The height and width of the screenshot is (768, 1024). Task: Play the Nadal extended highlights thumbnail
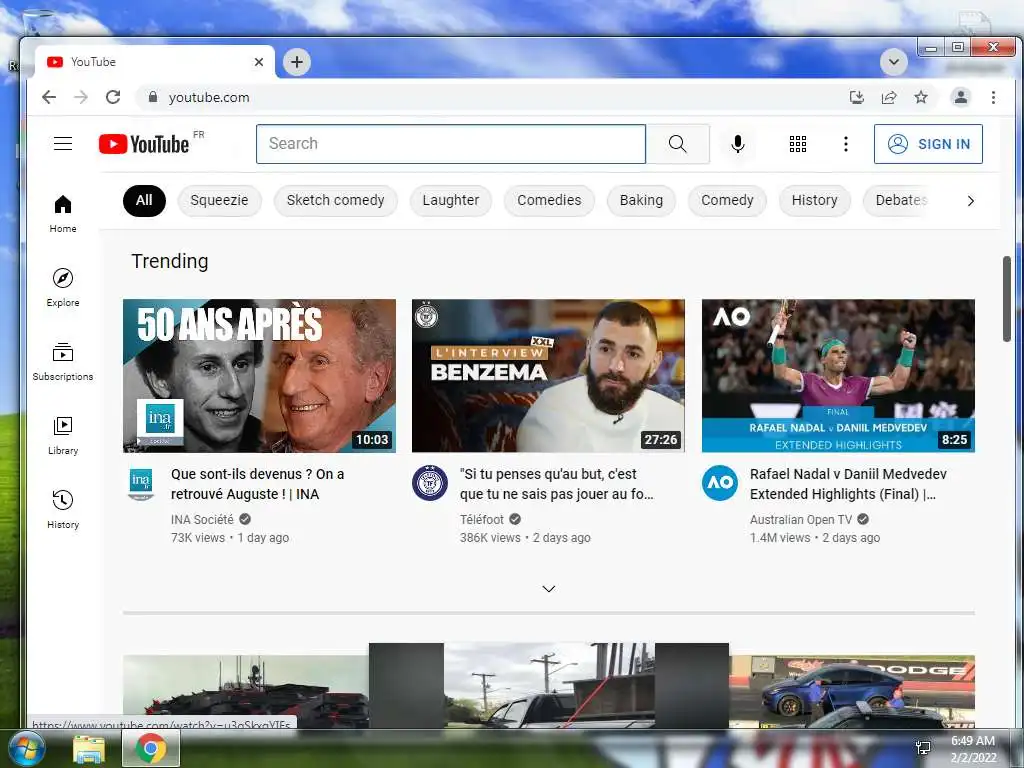(x=838, y=376)
